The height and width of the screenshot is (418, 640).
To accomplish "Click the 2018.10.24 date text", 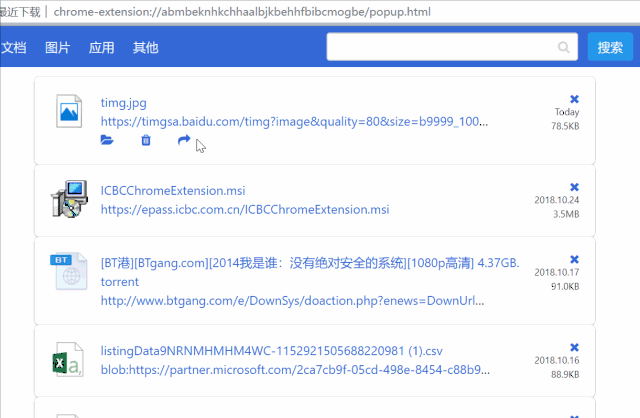I will pyautogui.click(x=557, y=200).
